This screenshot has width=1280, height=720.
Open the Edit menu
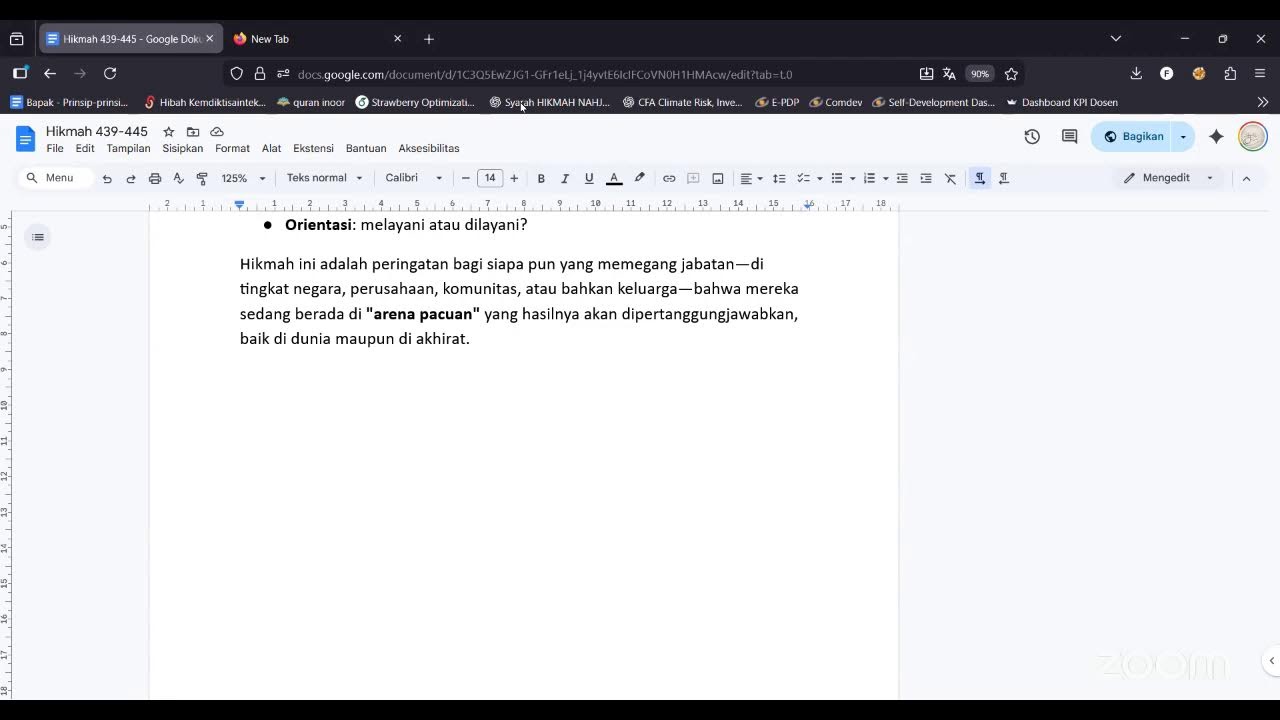pyautogui.click(x=85, y=148)
